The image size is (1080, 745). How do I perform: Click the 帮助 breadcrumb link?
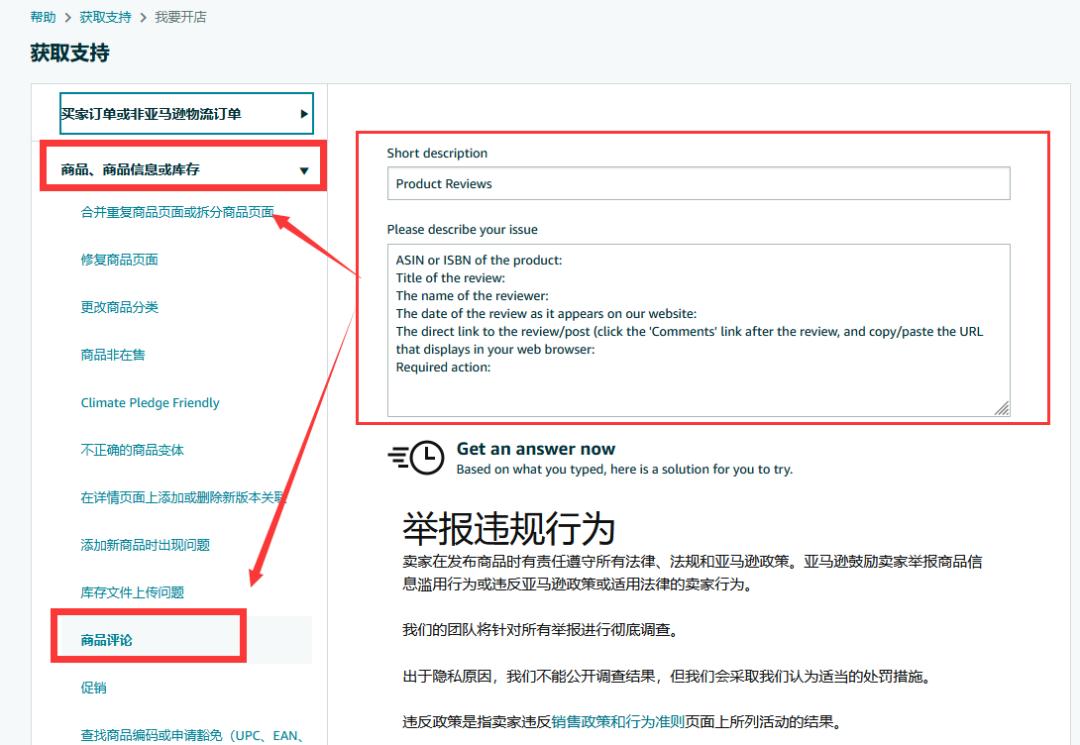[x=41, y=16]
